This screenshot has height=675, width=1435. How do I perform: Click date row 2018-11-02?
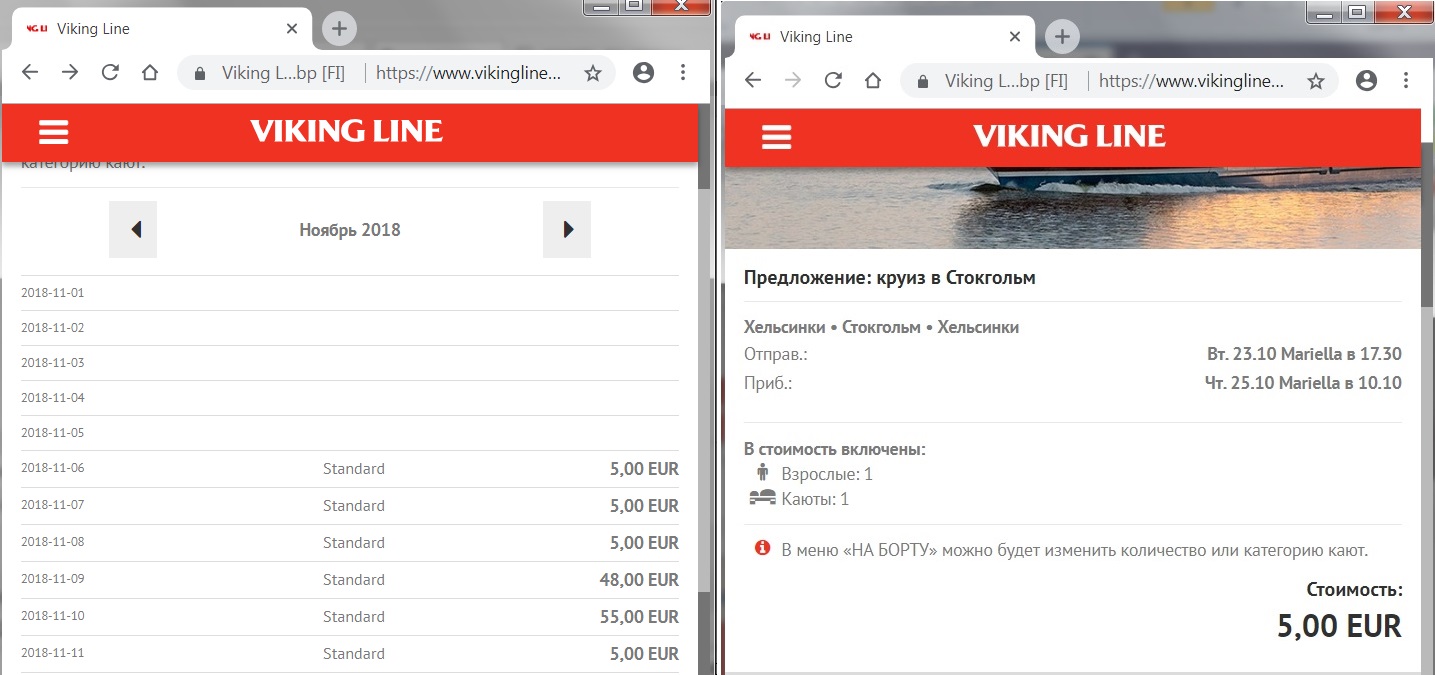pyautogui.click(x=350, y=328)
